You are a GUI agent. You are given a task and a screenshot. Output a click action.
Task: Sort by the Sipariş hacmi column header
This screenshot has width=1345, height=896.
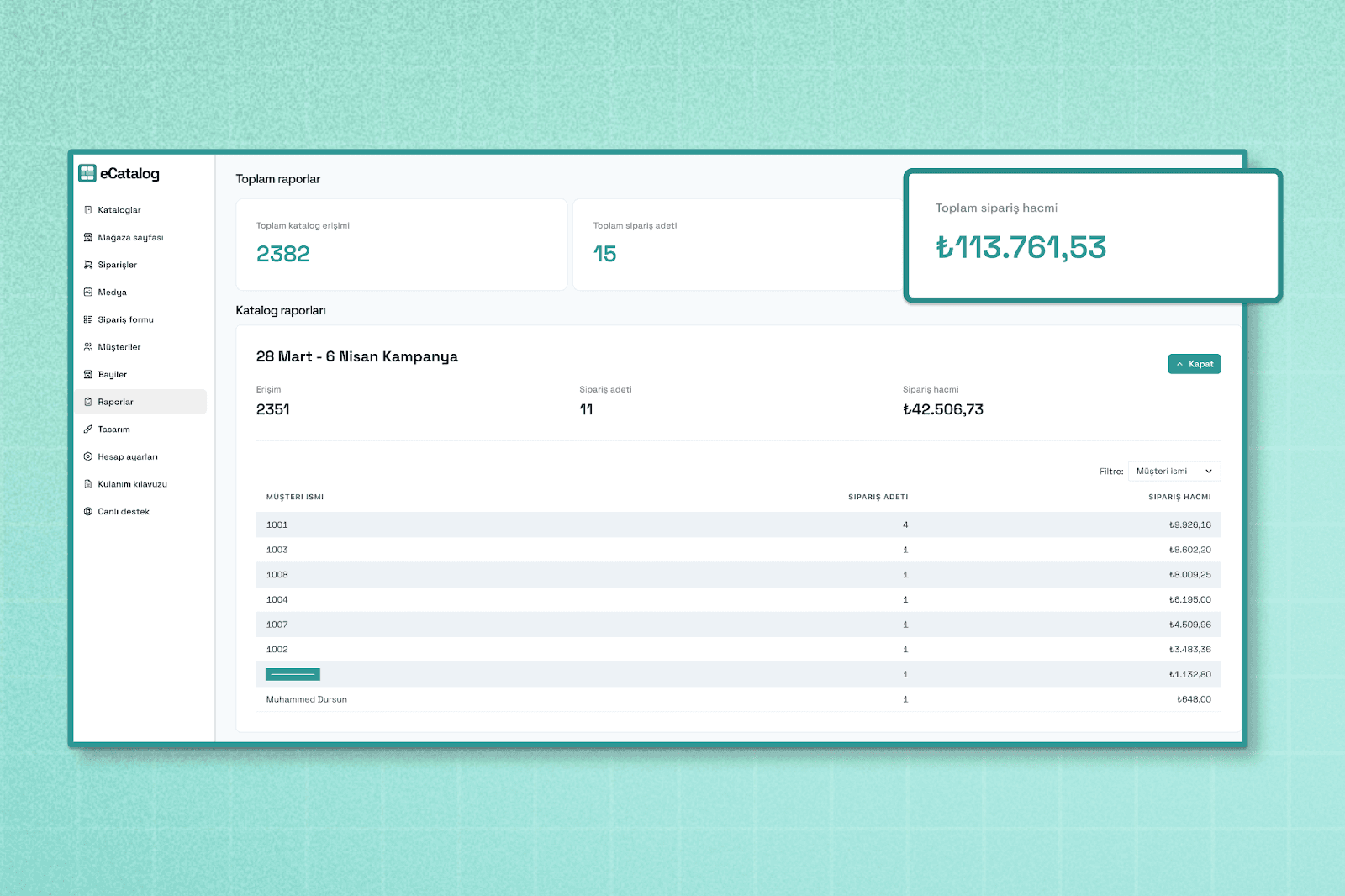coord(1179,497)
